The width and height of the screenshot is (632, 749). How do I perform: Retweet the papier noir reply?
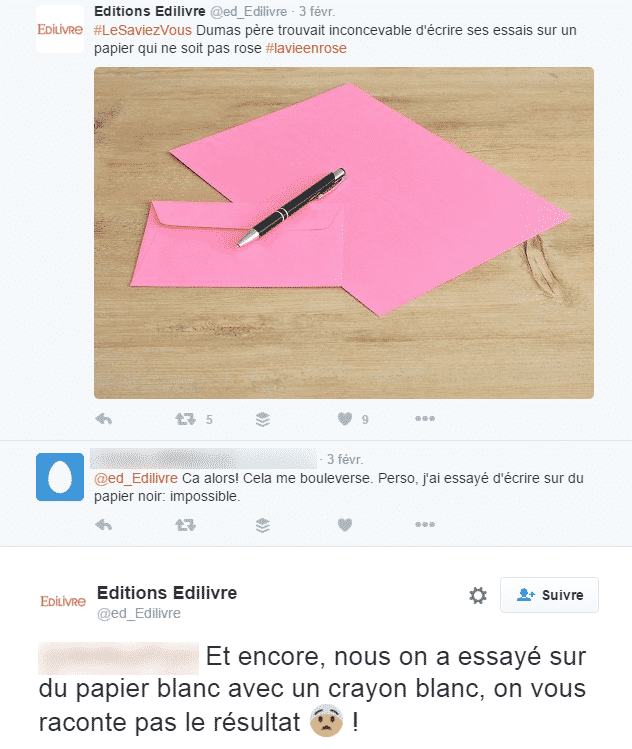[185, 525]
